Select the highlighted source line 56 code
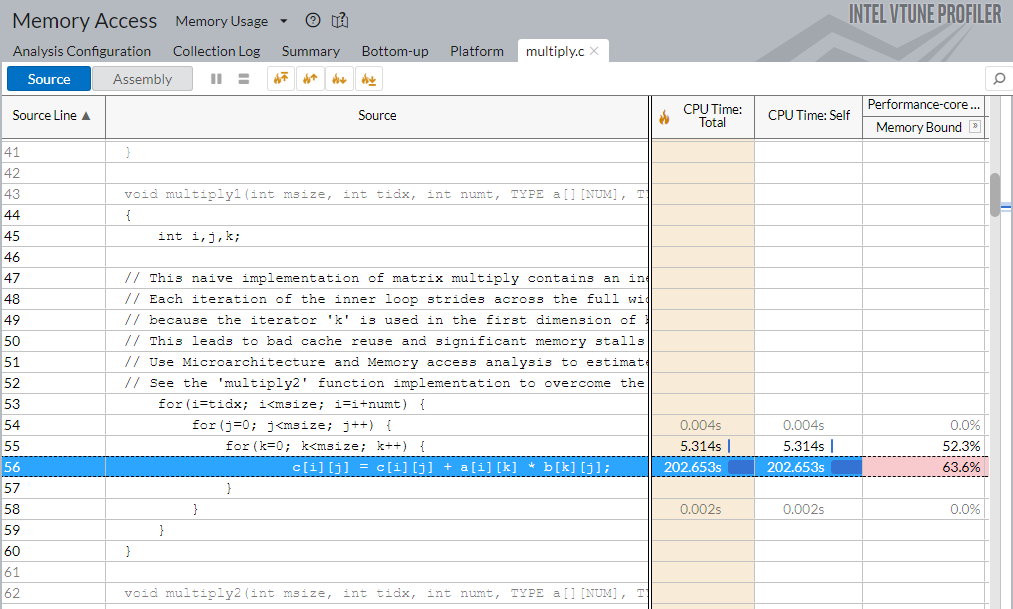The width and height of the screenshot is (1013, 609). [451, 467]
